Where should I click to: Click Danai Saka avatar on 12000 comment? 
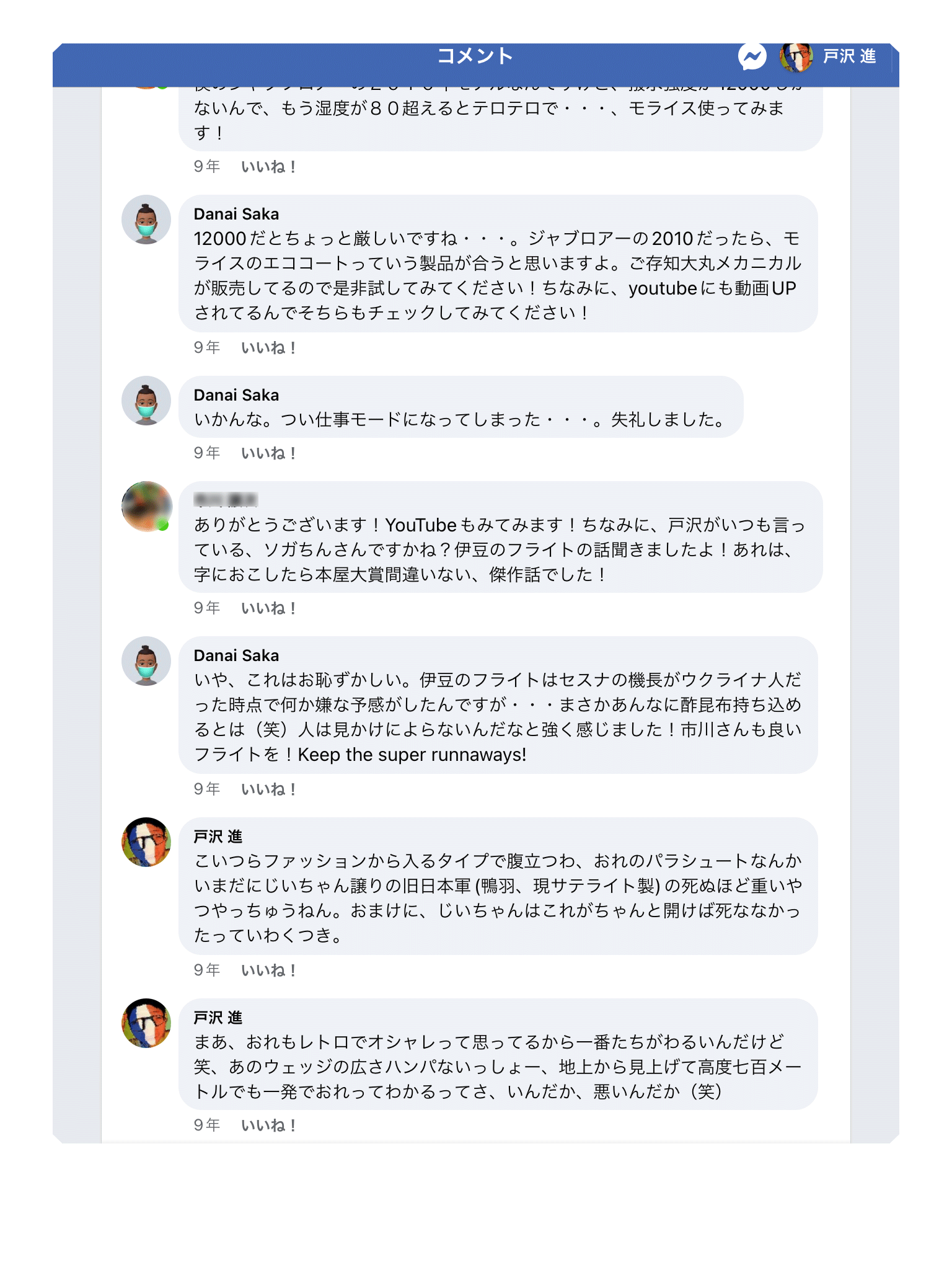[x=146, y=220]
